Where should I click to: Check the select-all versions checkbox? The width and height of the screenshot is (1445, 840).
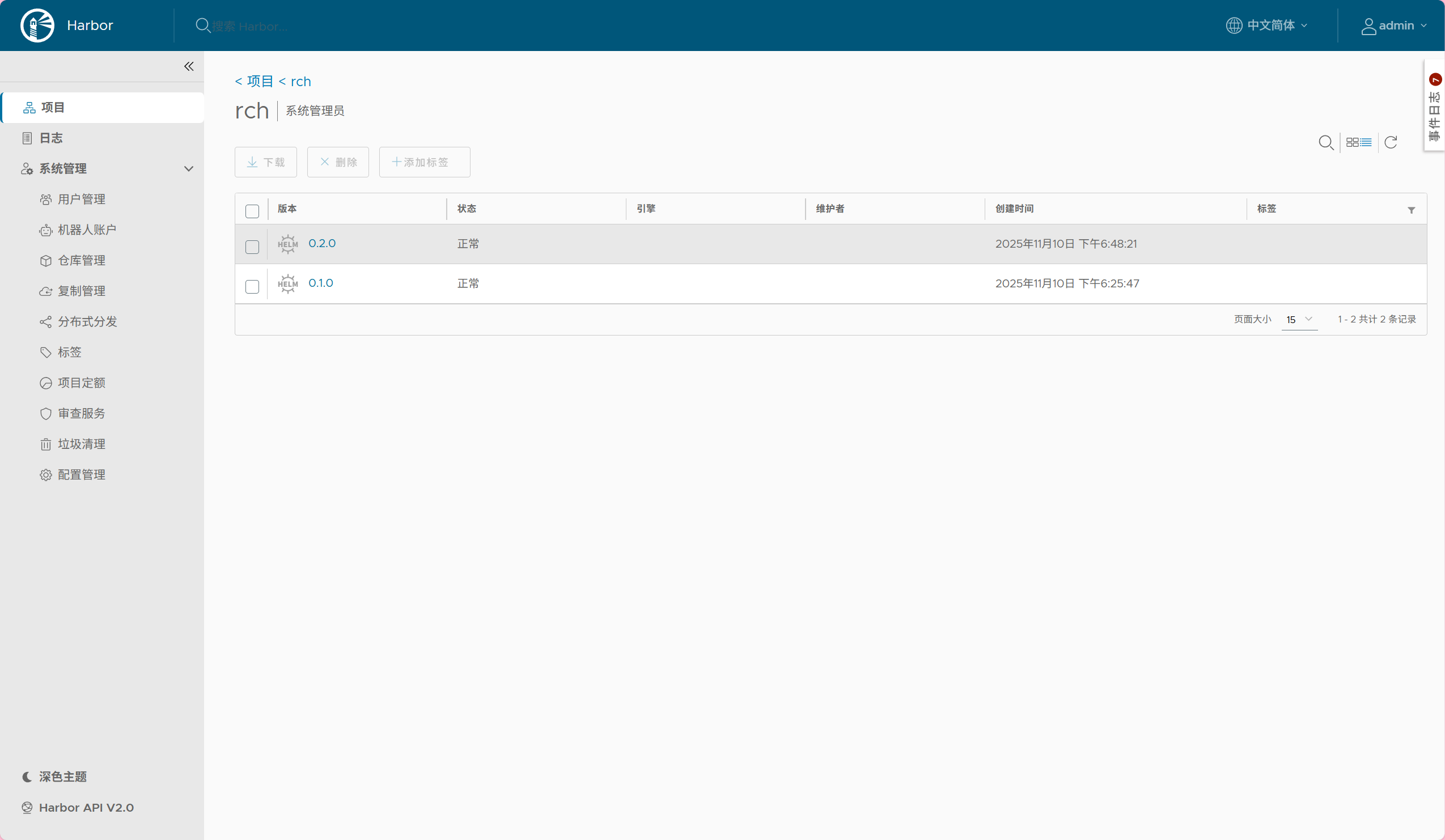pyautogui.click(x=252, y=211)
